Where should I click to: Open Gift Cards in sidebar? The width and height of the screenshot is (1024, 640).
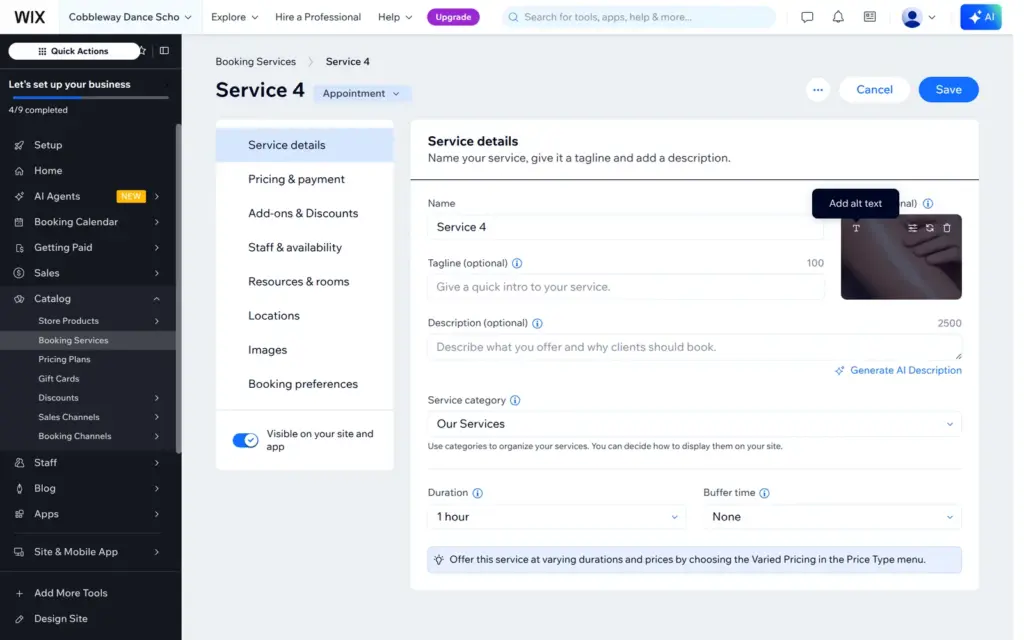pos(59,379)
